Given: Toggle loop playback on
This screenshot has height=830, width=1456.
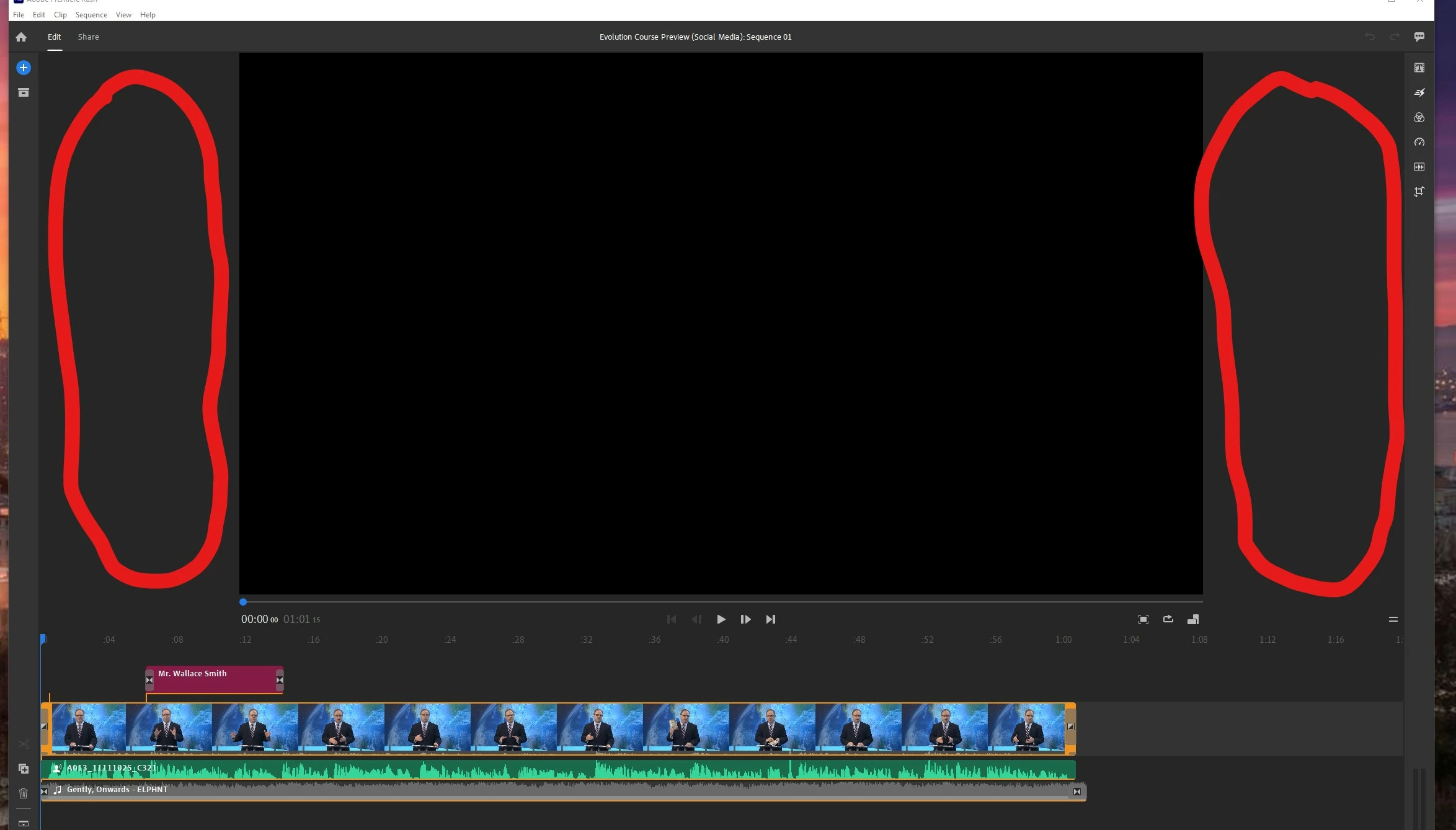Looking at the screenshot, I should point(1168,619).
